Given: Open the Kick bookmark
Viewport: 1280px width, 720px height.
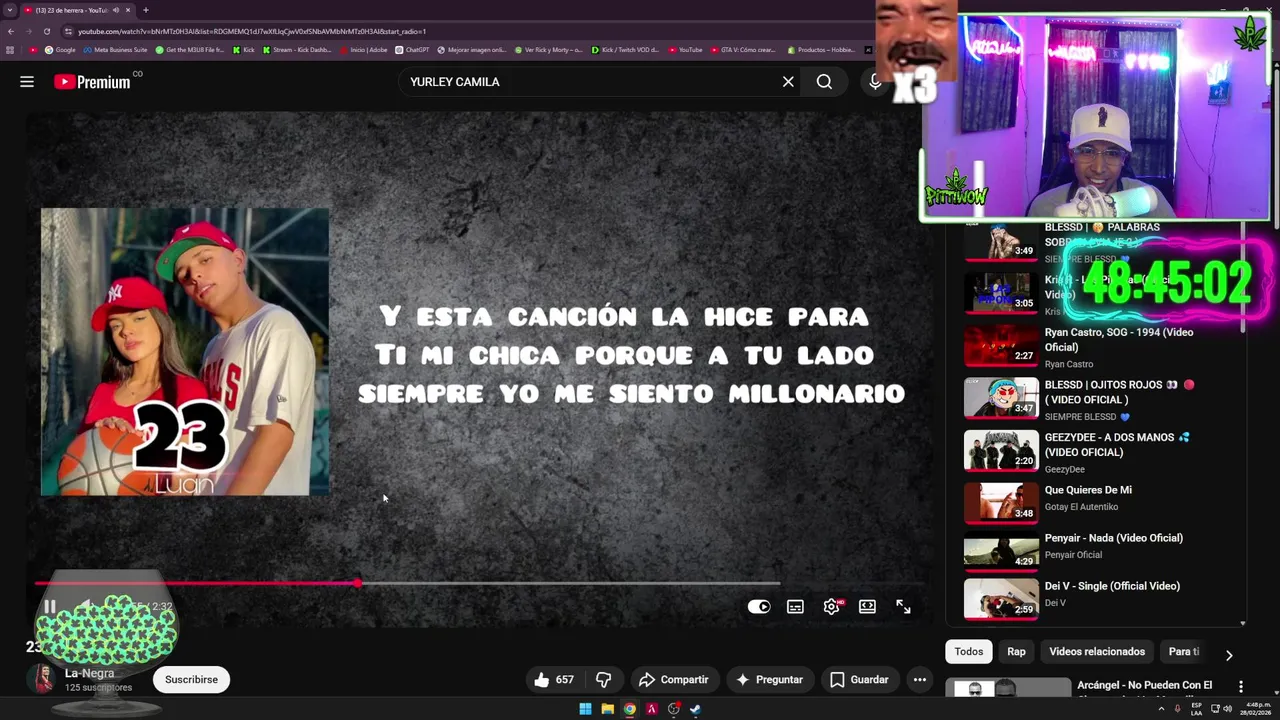Looking at the screenshot, I should coord(244,49).
